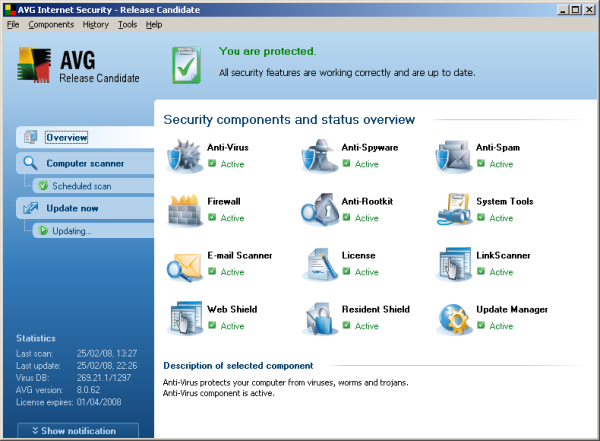Click the Anti-Rootkit label
Screen dimensions: 600x441
367,201
